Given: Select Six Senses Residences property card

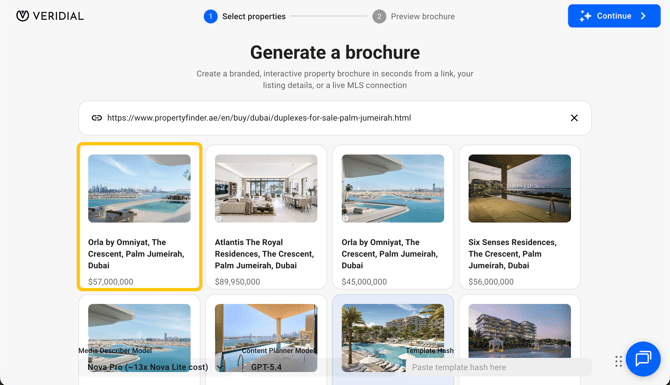Looking at the screenshot, I should point(520,217).
